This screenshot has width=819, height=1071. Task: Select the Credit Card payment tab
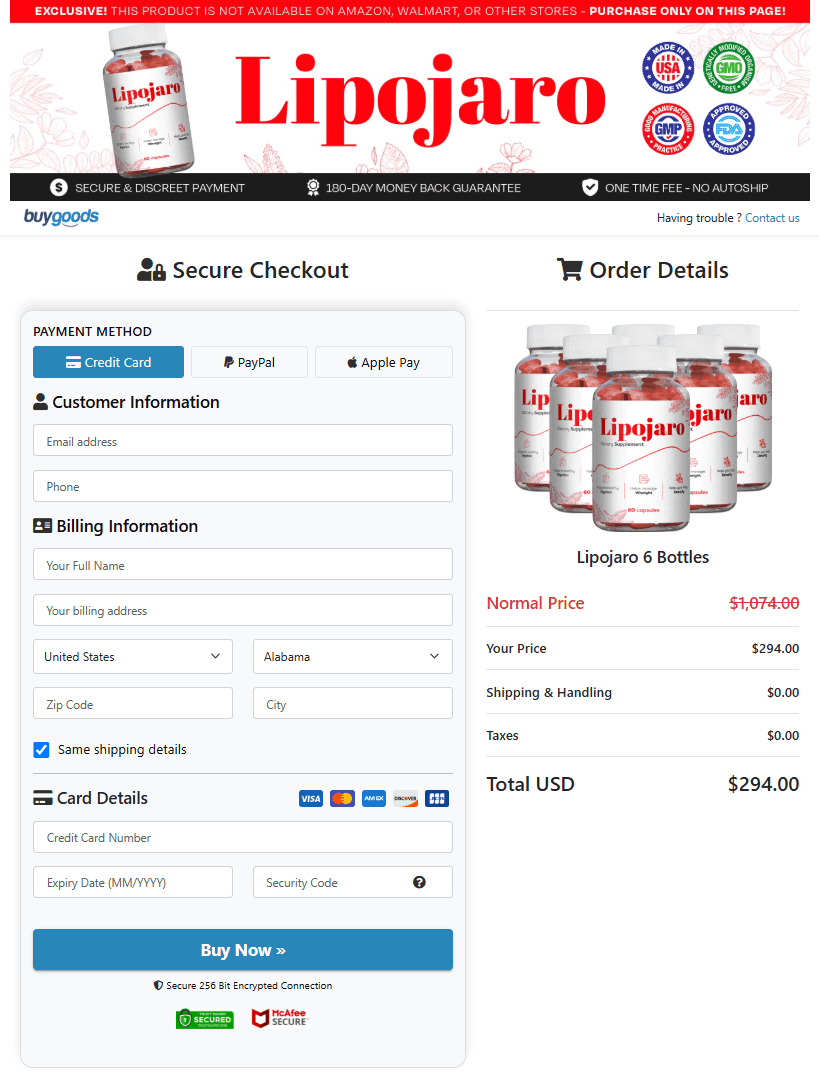(x=108, y=362)
